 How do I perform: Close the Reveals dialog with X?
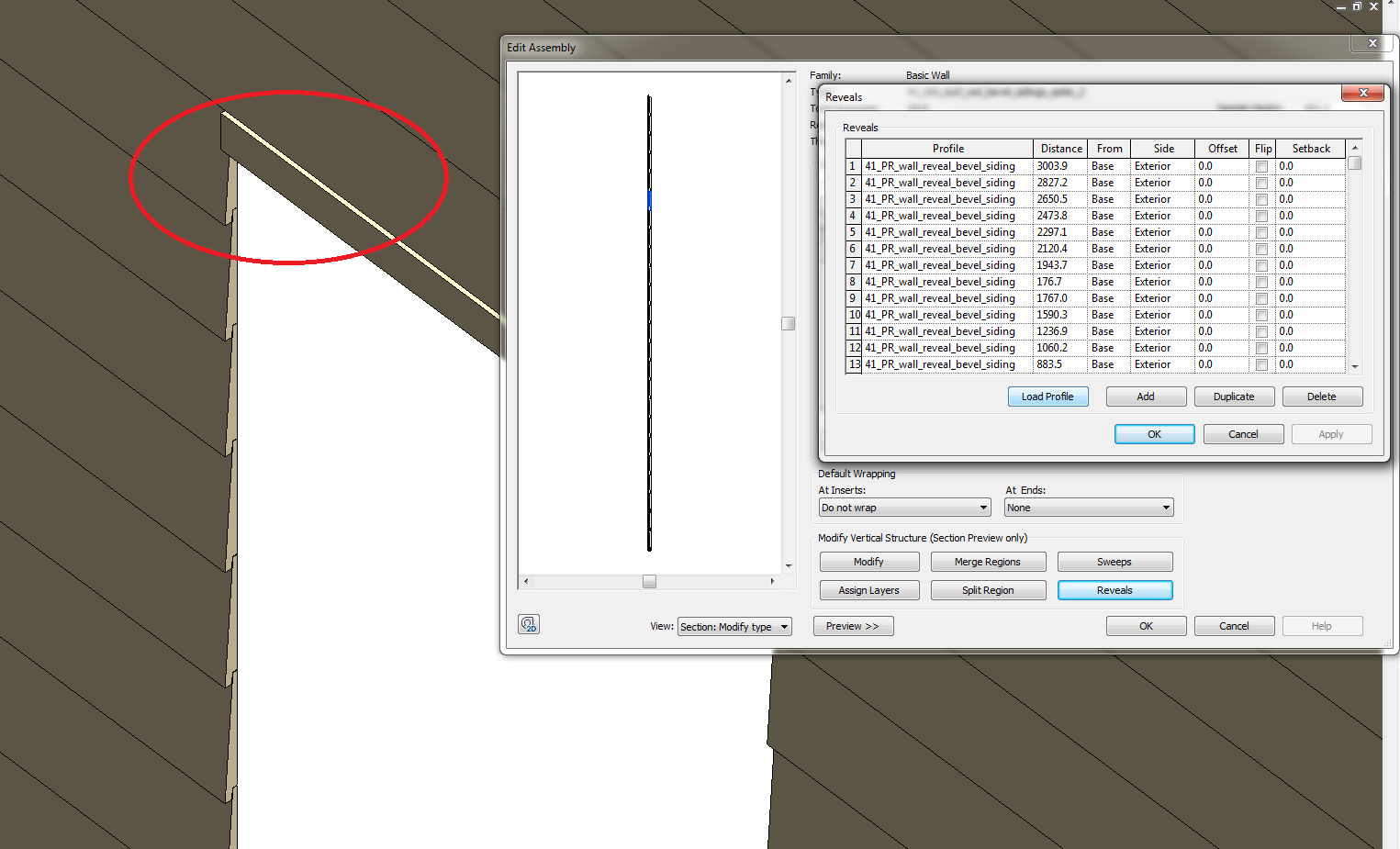click(x=1363, y=93)
